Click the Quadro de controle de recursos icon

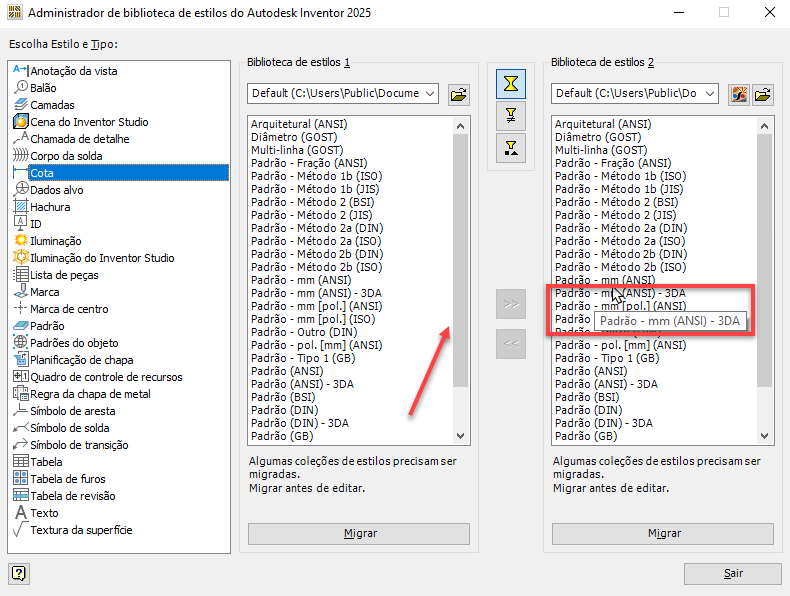(21, 376)
